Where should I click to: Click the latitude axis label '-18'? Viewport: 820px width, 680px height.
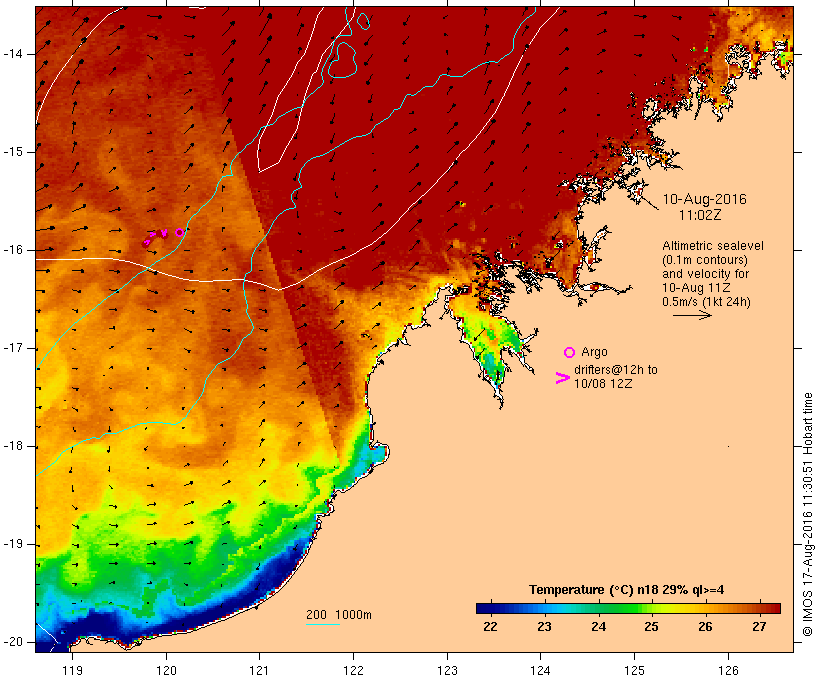[12, 446]
